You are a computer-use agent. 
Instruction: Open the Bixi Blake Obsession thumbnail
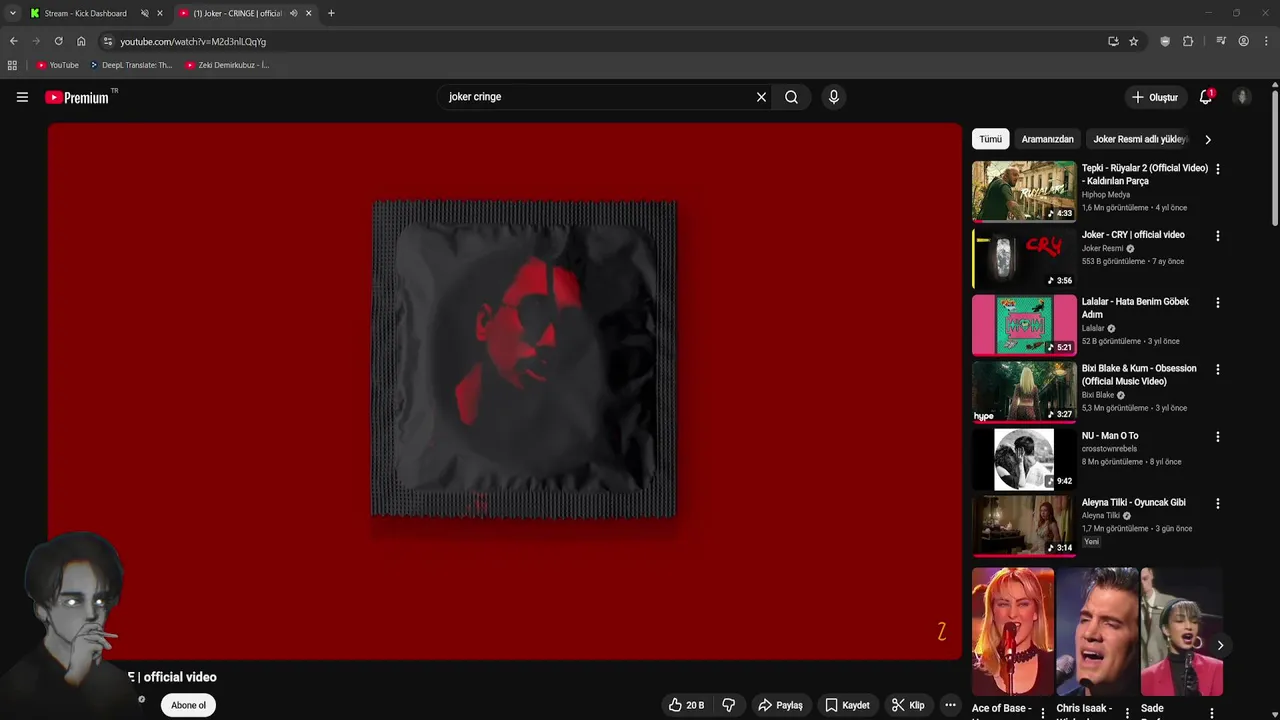pos(1024,392)
